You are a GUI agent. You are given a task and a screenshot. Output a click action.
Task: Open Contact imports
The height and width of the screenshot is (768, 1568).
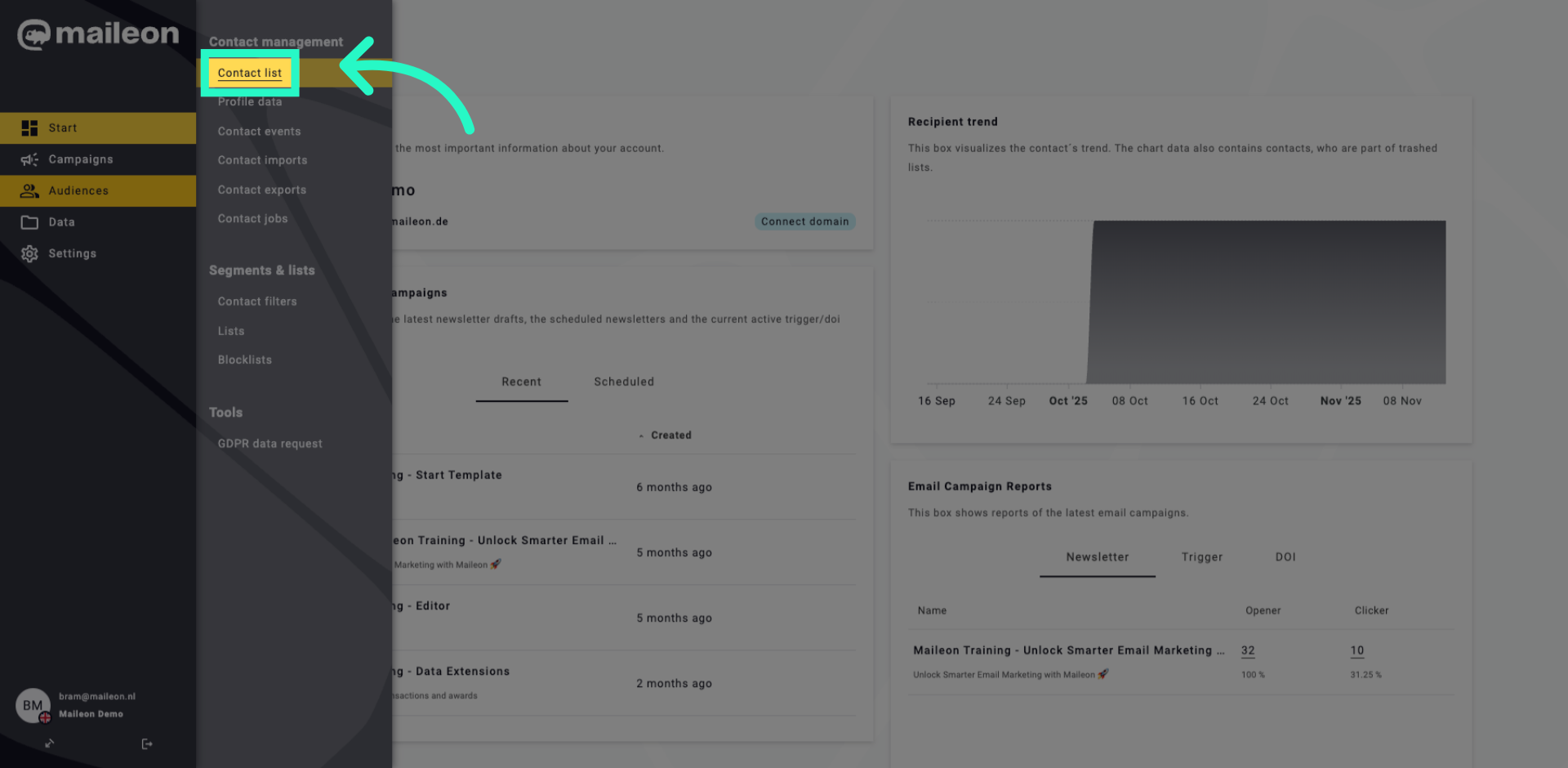tap(262, 160)
